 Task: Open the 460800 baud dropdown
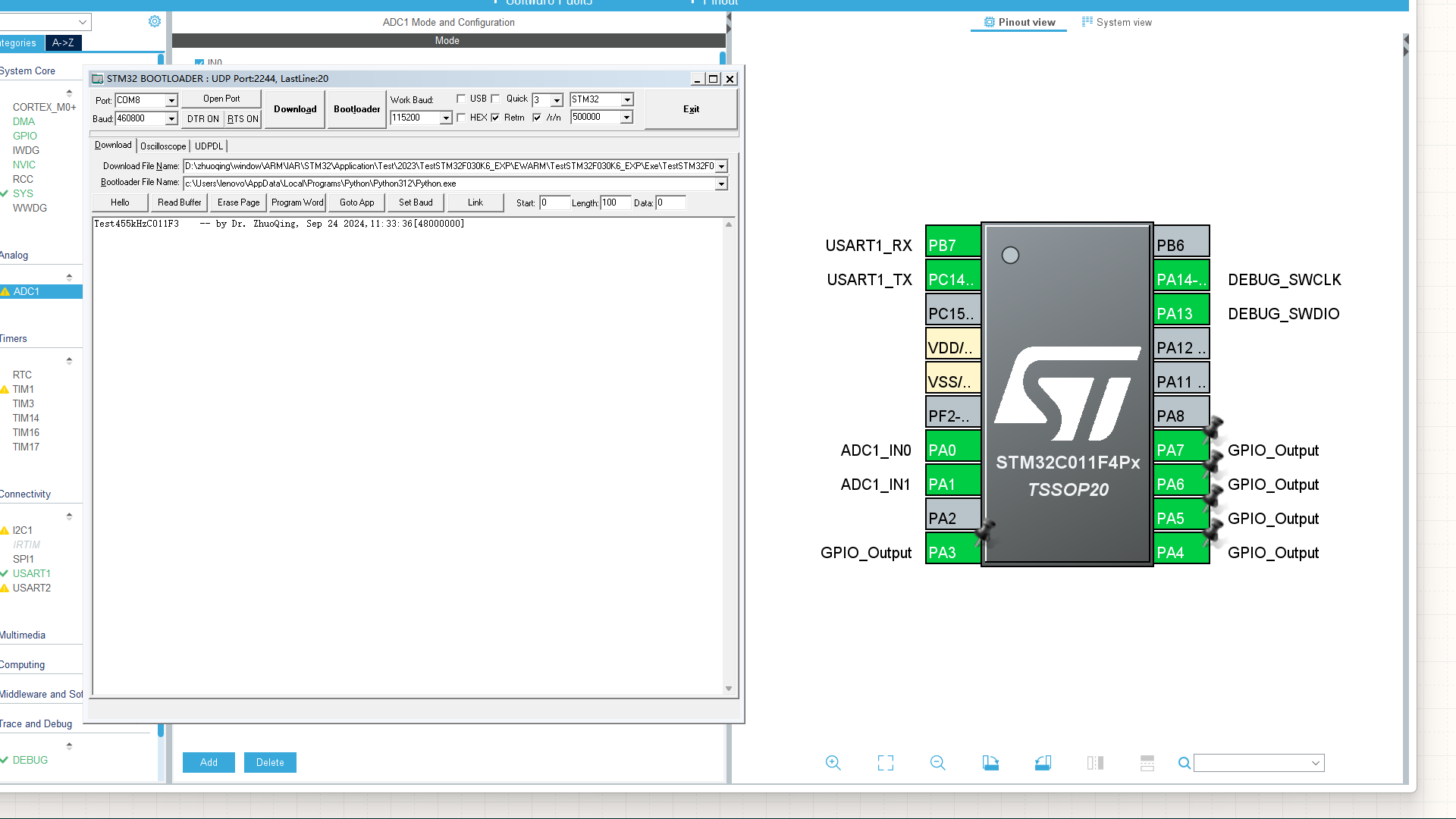pos(171,119)
